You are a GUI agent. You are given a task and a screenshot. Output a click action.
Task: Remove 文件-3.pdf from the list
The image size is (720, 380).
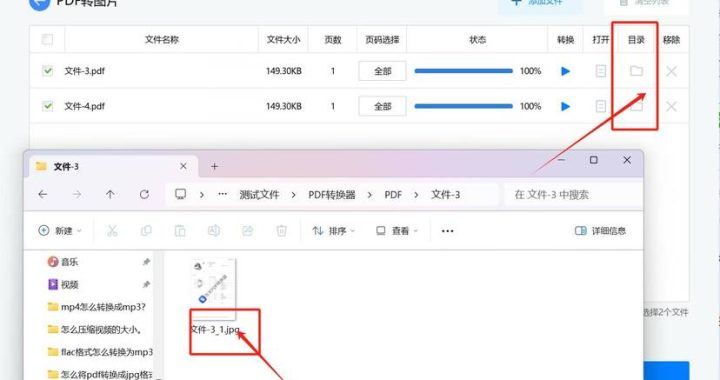(x=671, y=71)
